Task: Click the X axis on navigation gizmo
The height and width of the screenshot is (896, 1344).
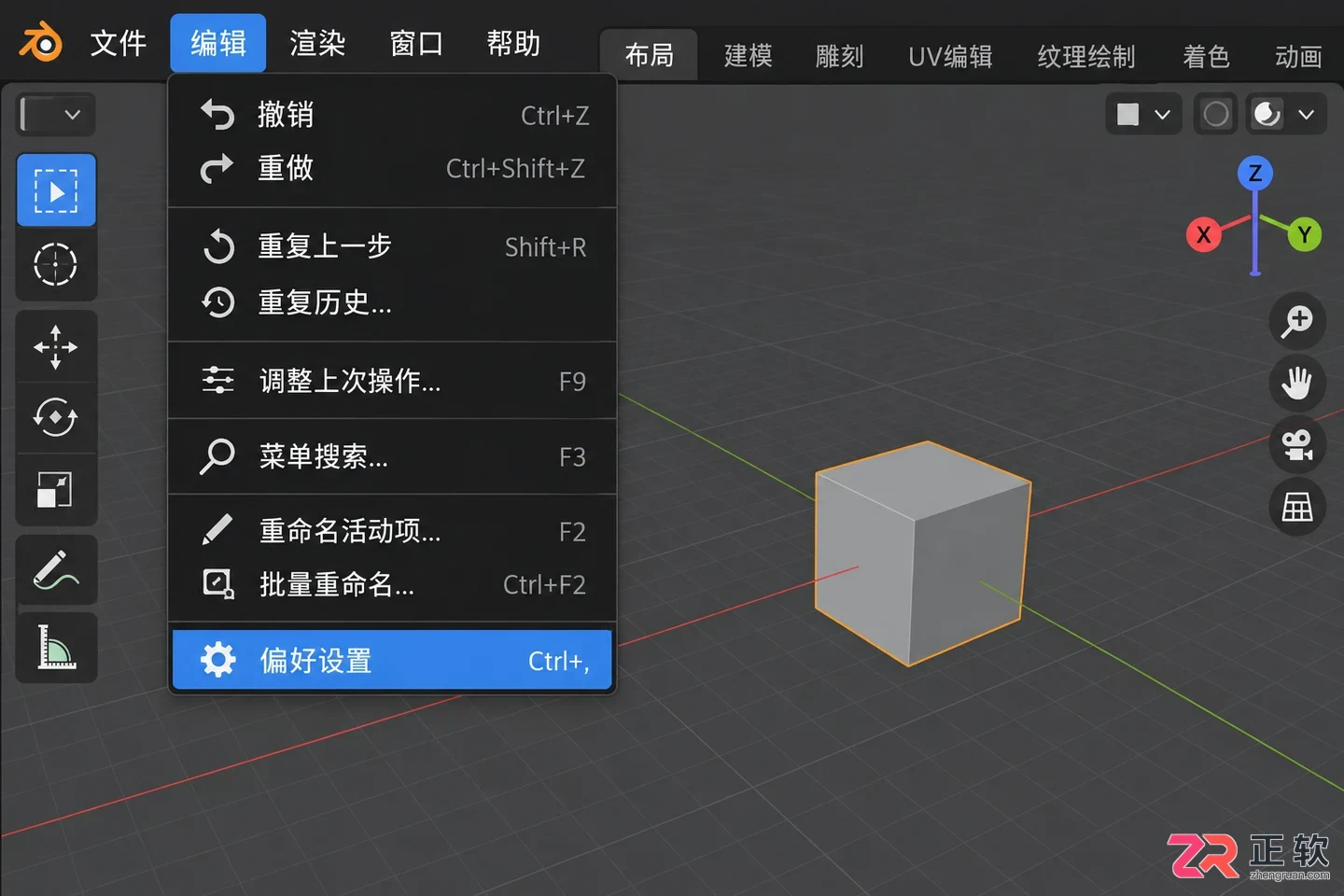Action: pos(1204,233)
